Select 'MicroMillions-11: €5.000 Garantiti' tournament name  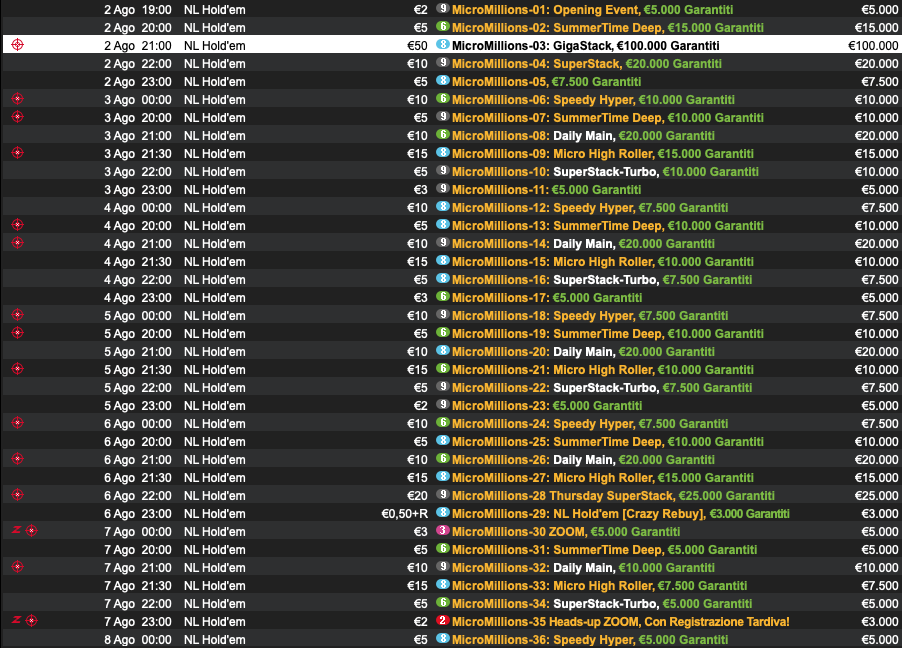point(546,190)
